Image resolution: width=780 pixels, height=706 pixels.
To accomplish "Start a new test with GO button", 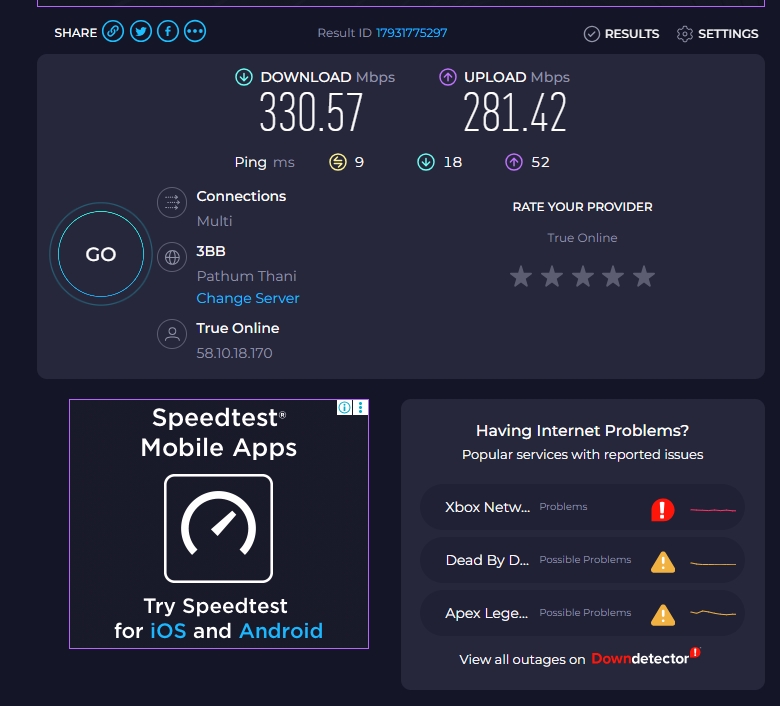I will pyautogui.click(x=101, y=254).
